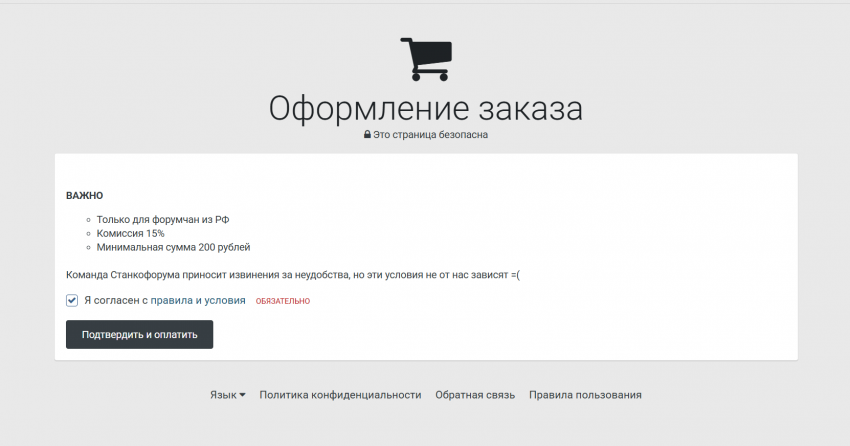The width and height of the screenshot is (850, 446).
Task: Click the shopping cart icon
Action: coord(425,59)
